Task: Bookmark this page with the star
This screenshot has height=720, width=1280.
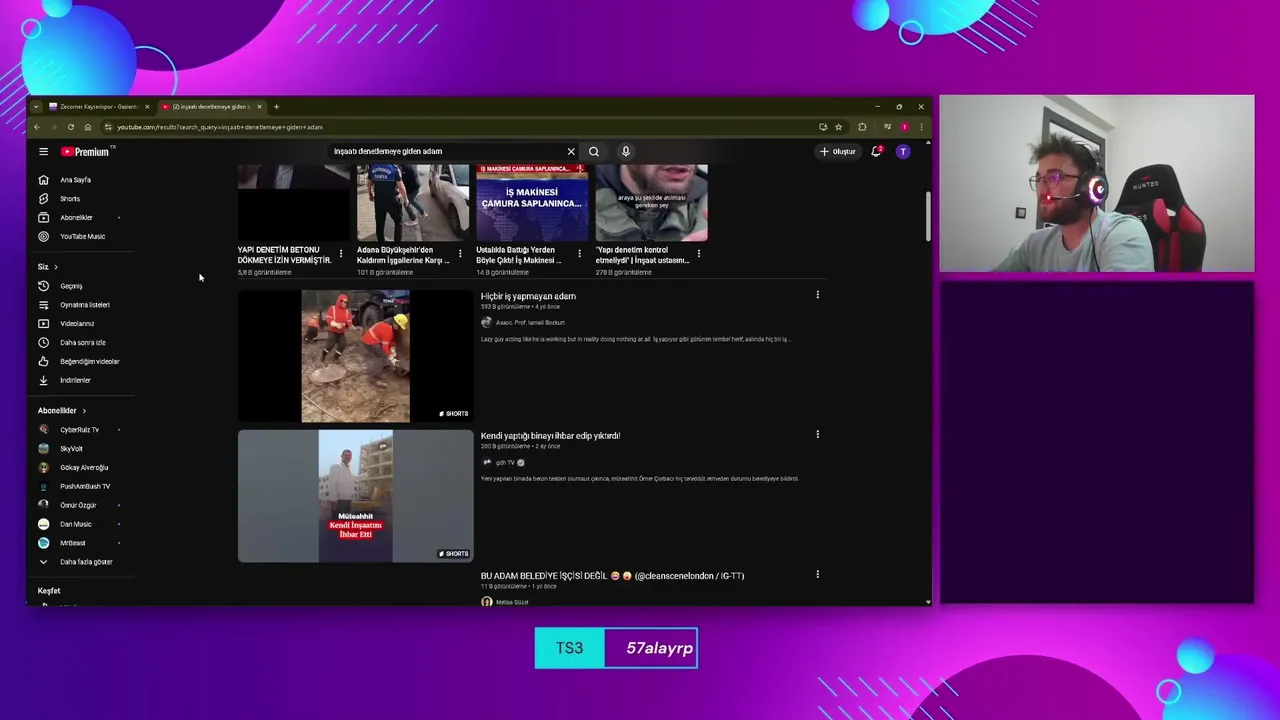Action: tap(838, 127)
